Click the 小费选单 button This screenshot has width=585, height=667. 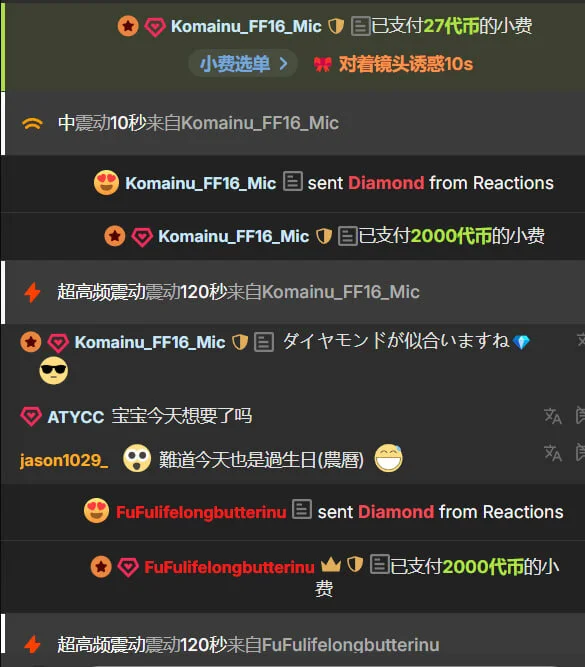243,64
